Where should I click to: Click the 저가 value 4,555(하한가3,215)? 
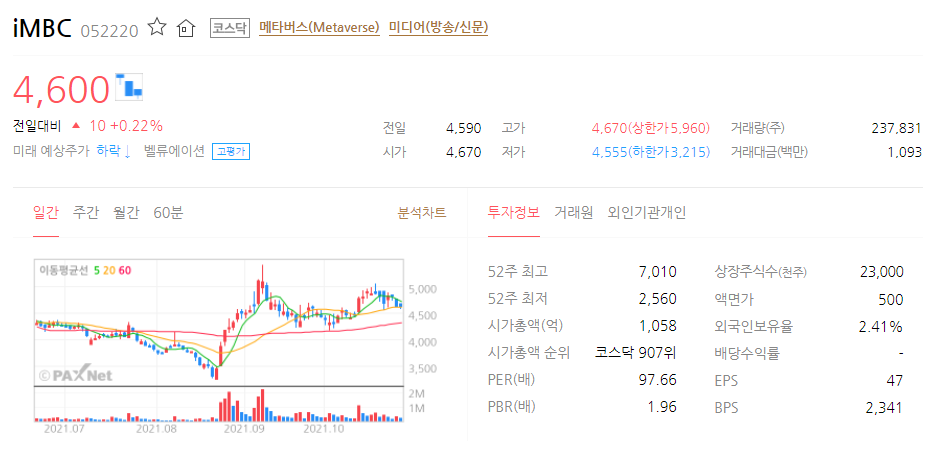point(650,152)
